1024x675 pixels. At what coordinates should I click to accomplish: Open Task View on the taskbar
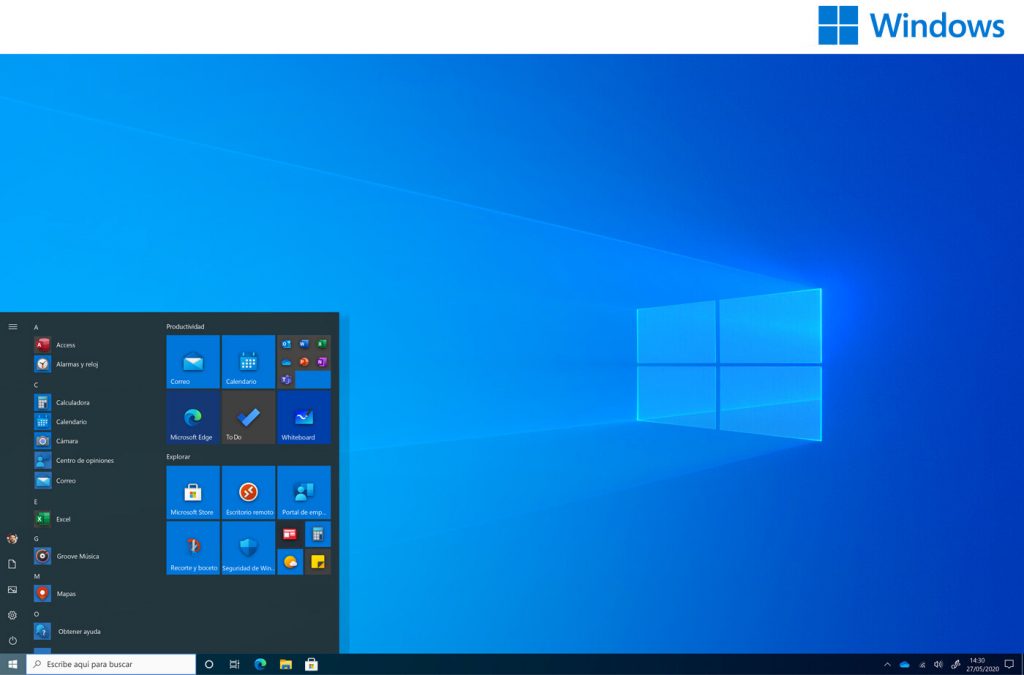point(234,665)
